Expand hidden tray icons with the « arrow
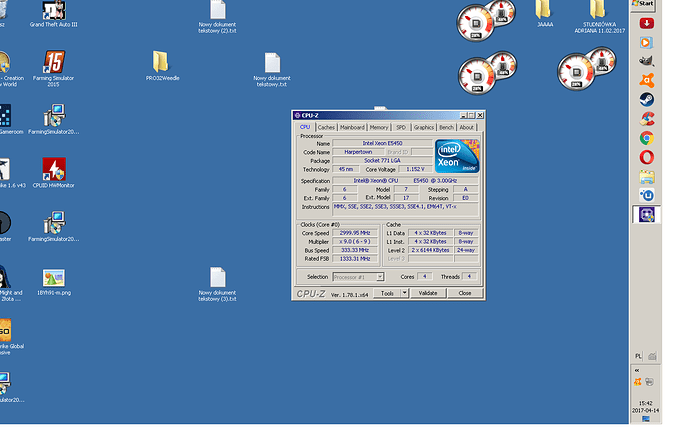 click(x=637, y=370)
